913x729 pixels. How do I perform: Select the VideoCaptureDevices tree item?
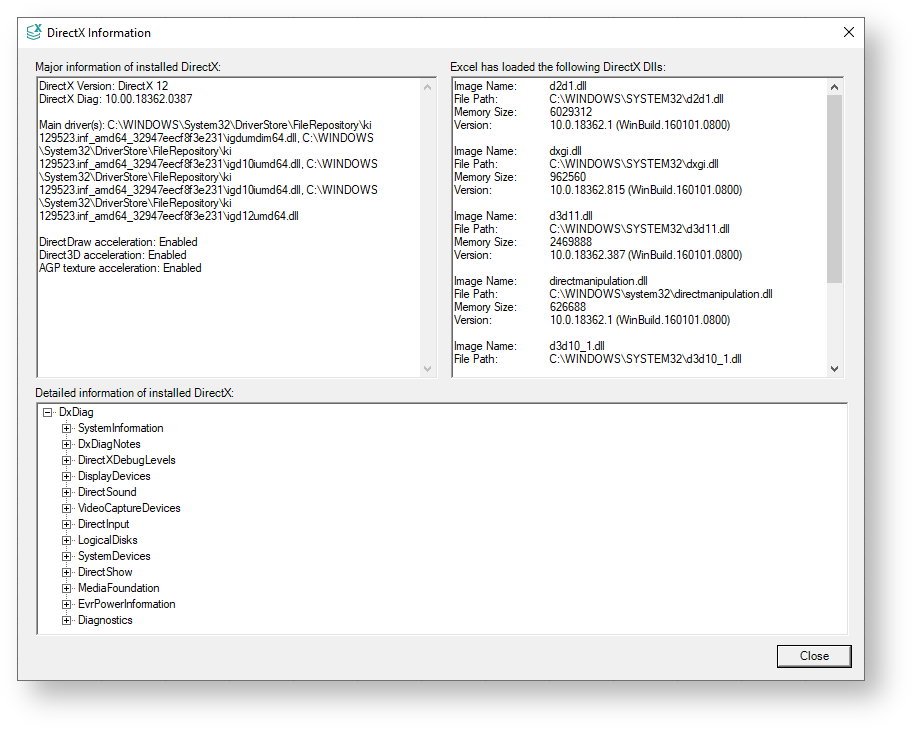click(129, 508)
